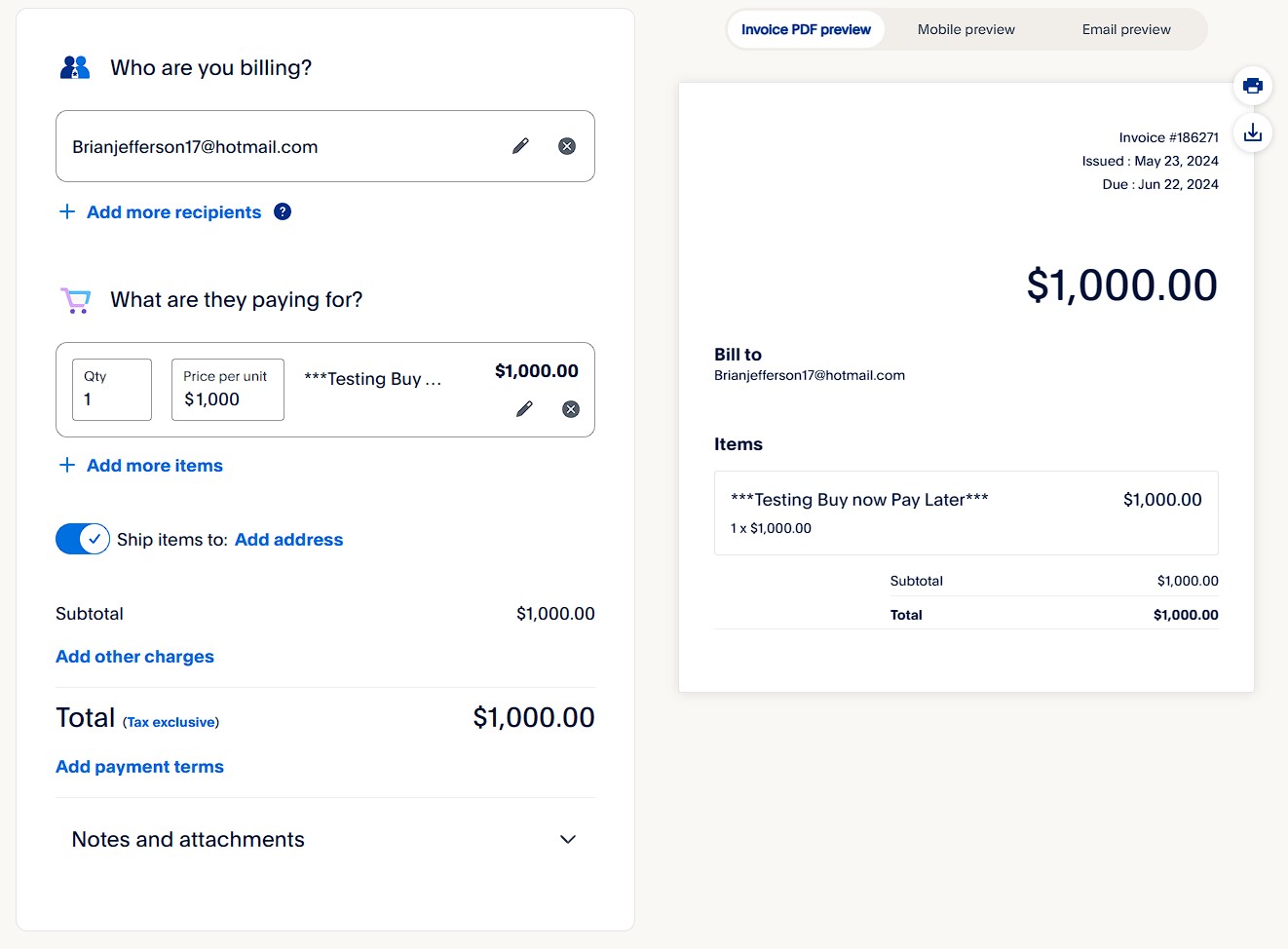
Task: Remove recipient Brianjefferson17@hotmail.com with X icon
Action: [567, 146]
